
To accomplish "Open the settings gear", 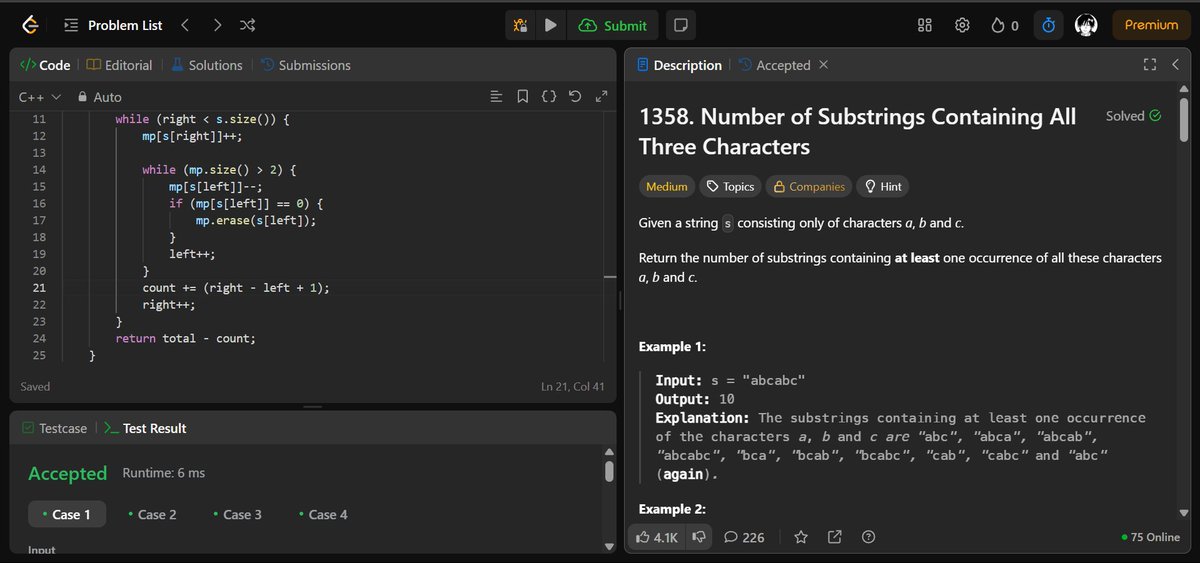I will click(962, 25).
